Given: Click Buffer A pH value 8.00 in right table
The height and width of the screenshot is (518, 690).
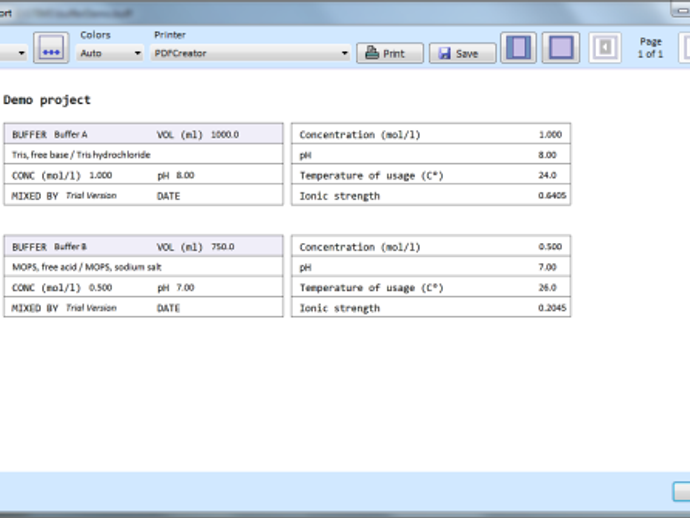Looking at the screenshot, I should [x=547, y=154].
